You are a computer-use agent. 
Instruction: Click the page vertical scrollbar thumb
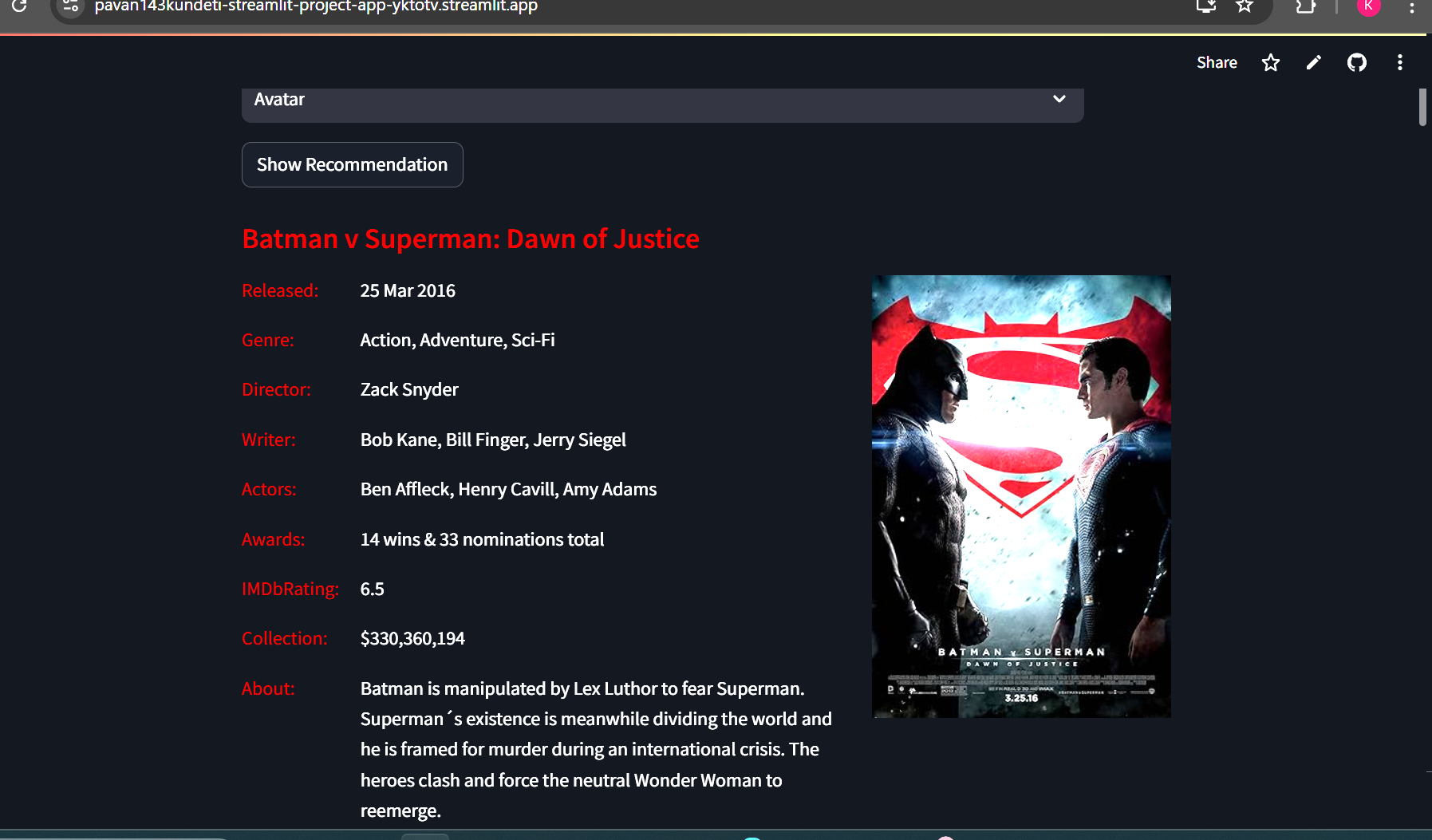click(1422, 107)
